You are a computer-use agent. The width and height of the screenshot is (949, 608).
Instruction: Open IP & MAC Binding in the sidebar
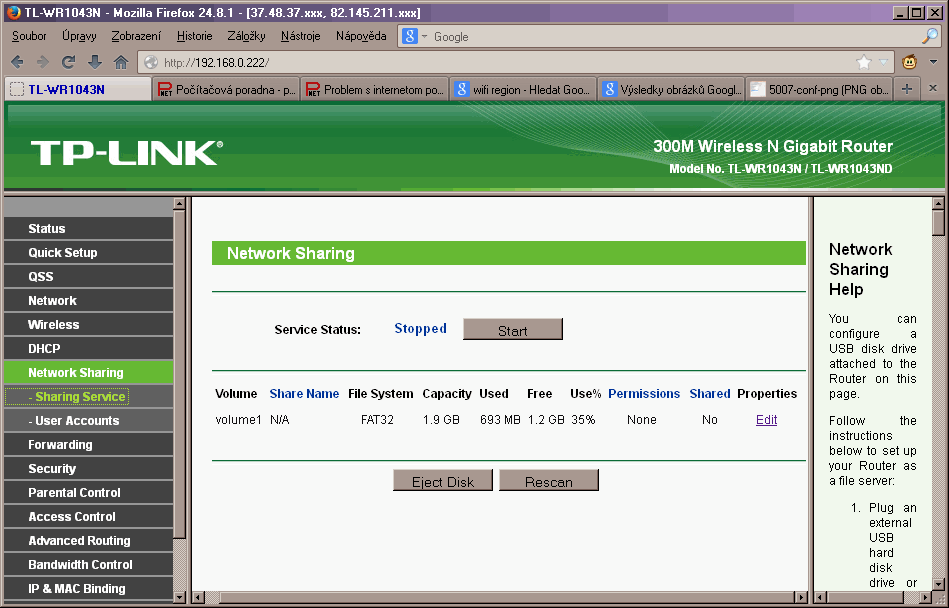coord(88,589)
